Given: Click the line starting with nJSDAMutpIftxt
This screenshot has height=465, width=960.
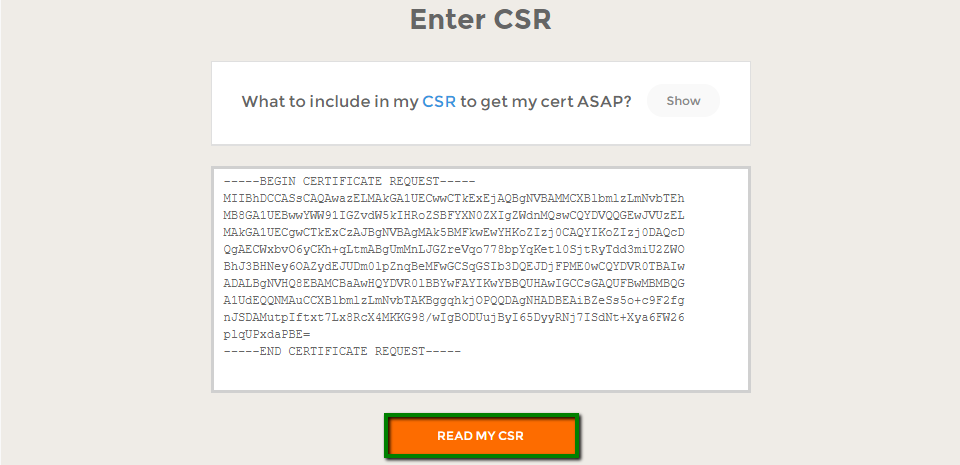Looking at the screenshot, I should (454, 317).
